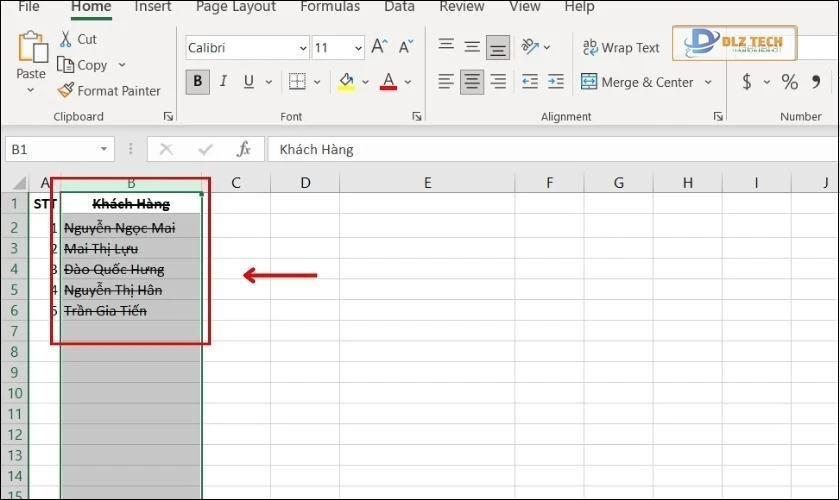Open the font name Calibri dropdown
The image size is (840, 500).
tap(303, 48)
